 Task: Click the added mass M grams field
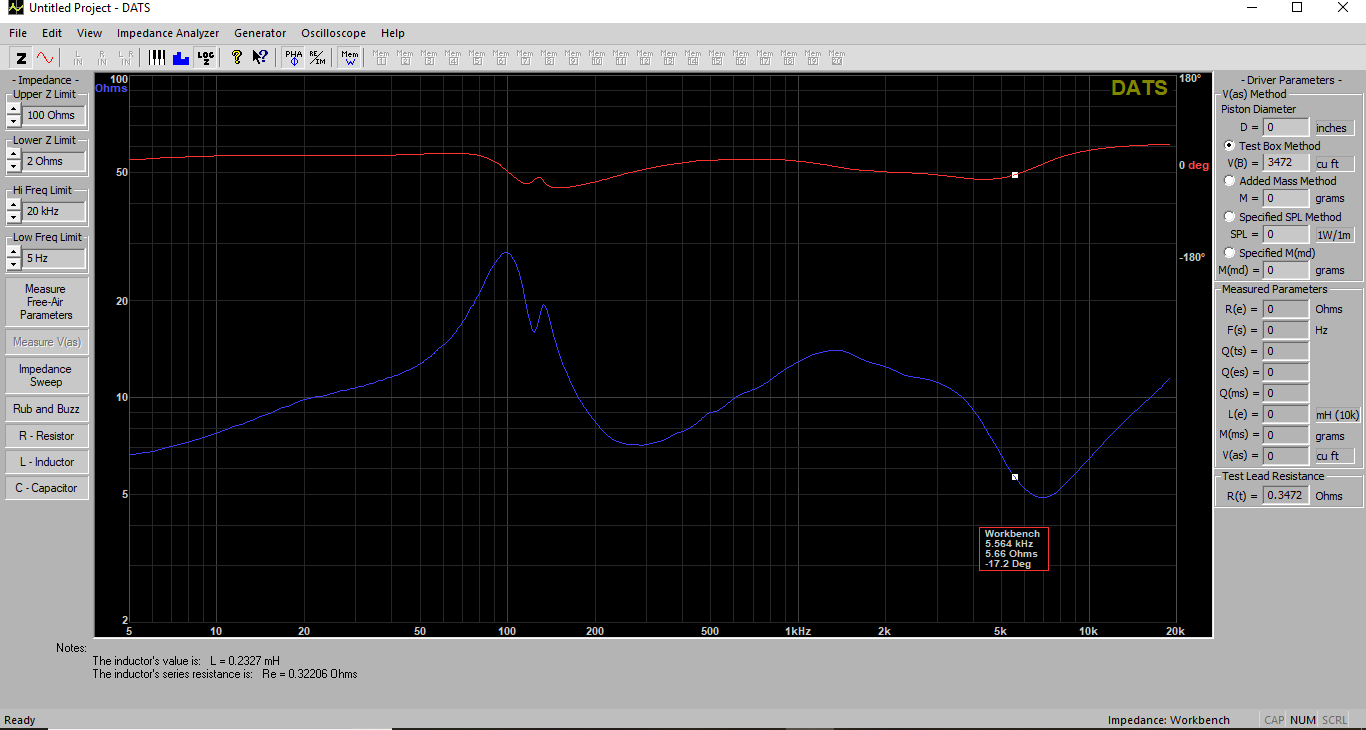coord(1286,198)
